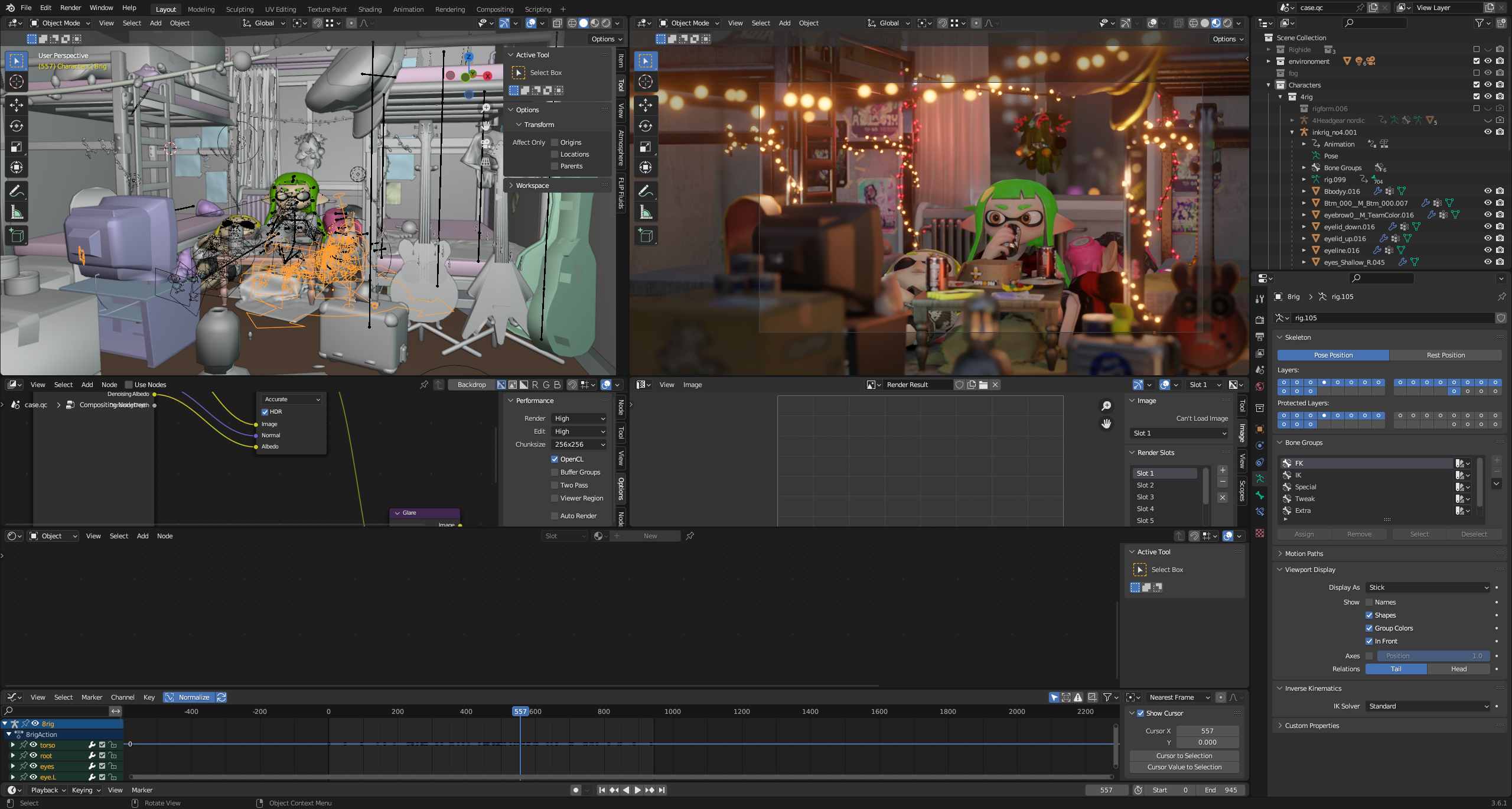Viewport: 1512px width, 809px height.
Task: Click the zoom magnifier icon in image editor
Action: [1106, 406]
